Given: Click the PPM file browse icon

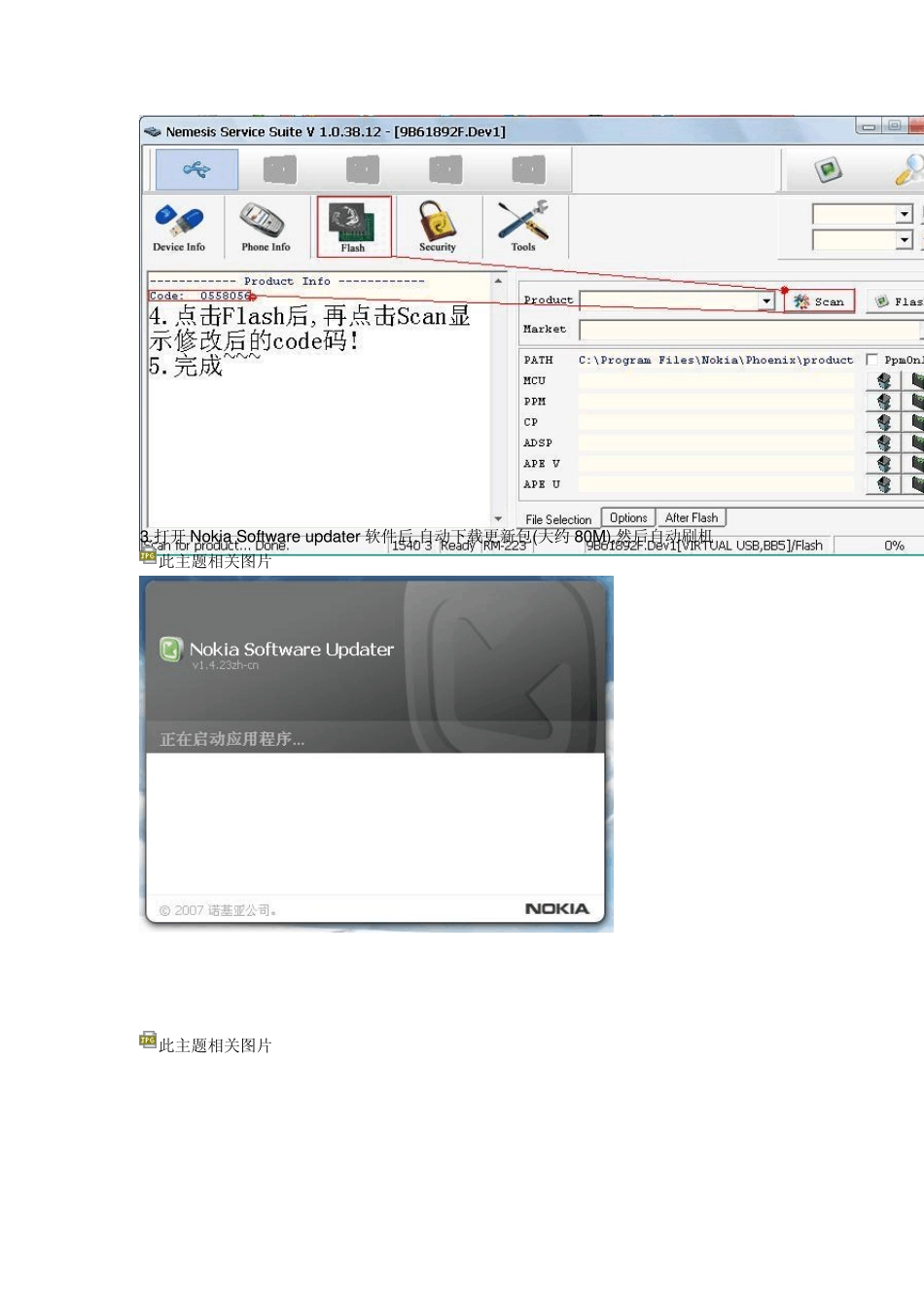Looking at the screenshot, I should [x=883, y=401].
